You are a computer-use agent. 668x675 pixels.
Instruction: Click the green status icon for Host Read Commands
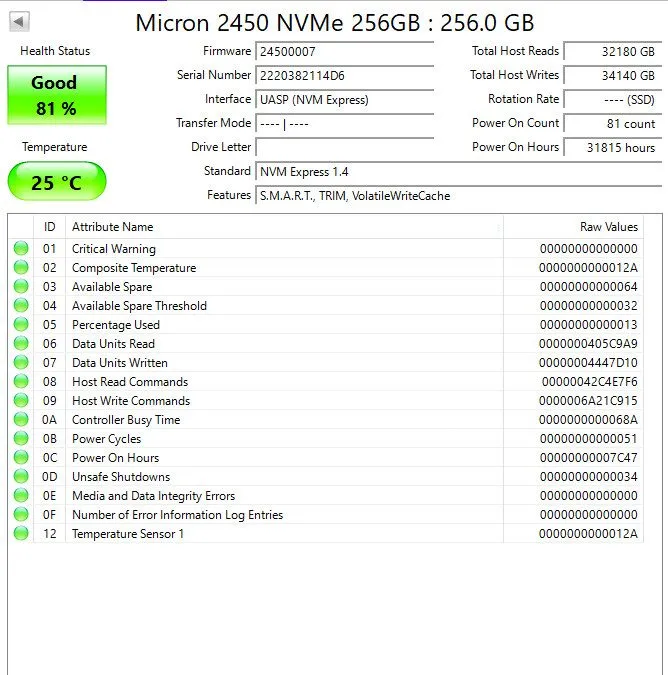tap(21, 381)
